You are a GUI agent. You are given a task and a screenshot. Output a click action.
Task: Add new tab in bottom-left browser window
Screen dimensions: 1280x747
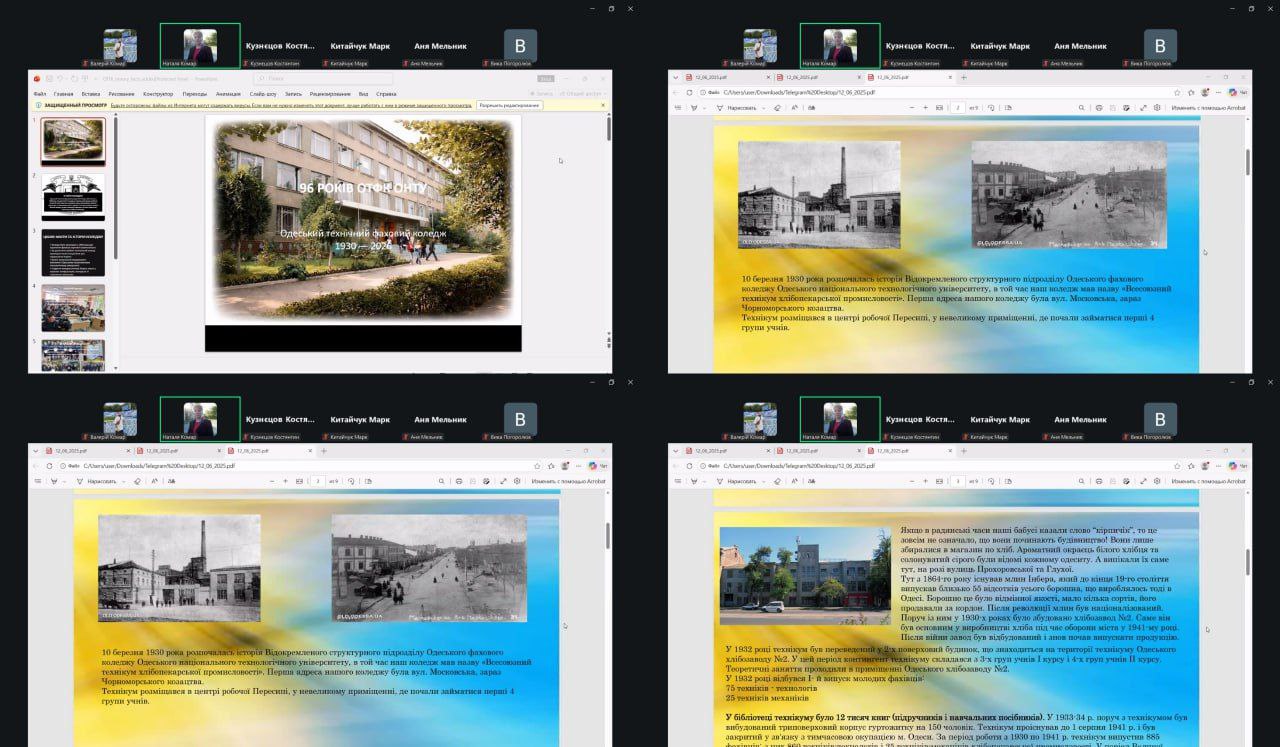pyautogui.click(x=323, y=451)
